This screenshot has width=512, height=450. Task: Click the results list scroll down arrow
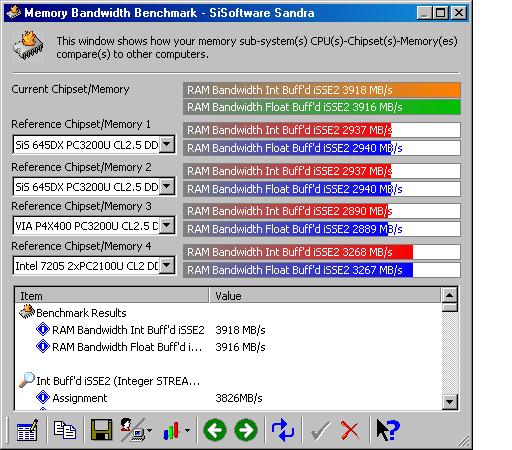pos(449,402)
